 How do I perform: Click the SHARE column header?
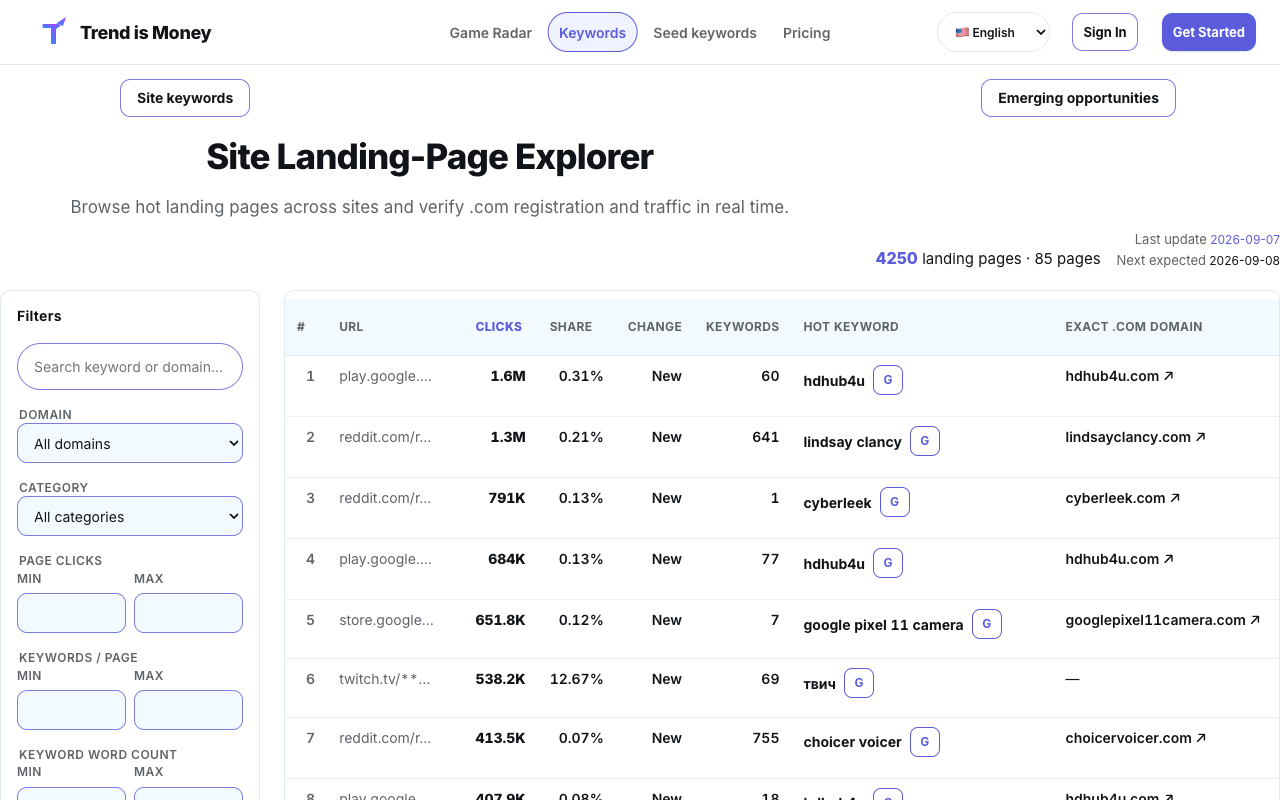coord(571,327)
